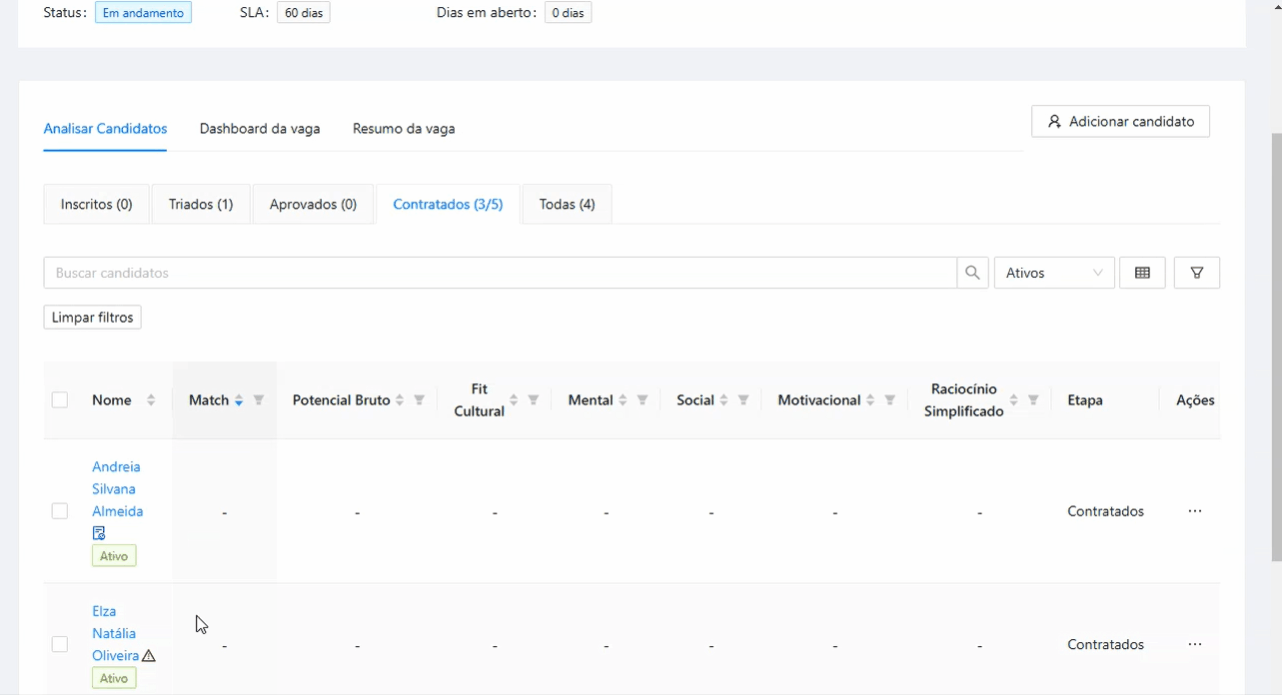Click the 60 dias SLA value
1282x695 pixels.
303,13
